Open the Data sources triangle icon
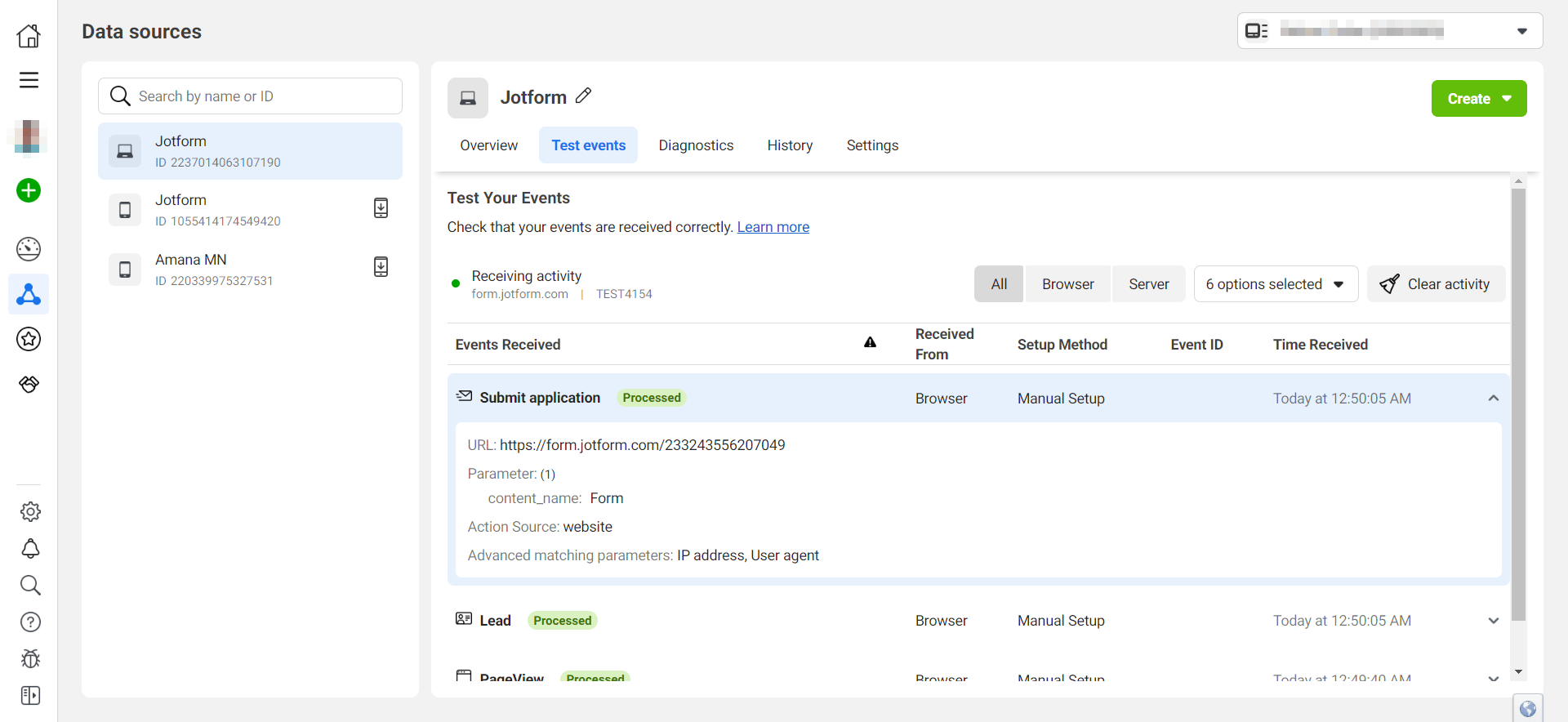The image size is (1568, 722). pyautogui.click(x=29, y=294)
